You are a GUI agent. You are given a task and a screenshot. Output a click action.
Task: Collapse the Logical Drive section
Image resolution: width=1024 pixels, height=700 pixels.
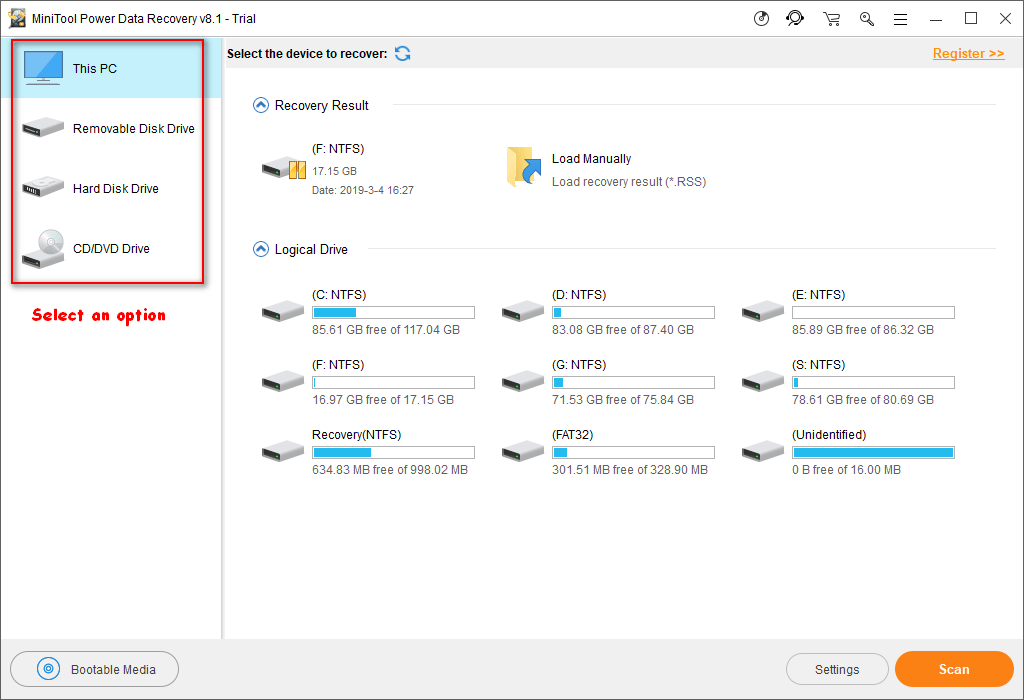pos(260,249)
